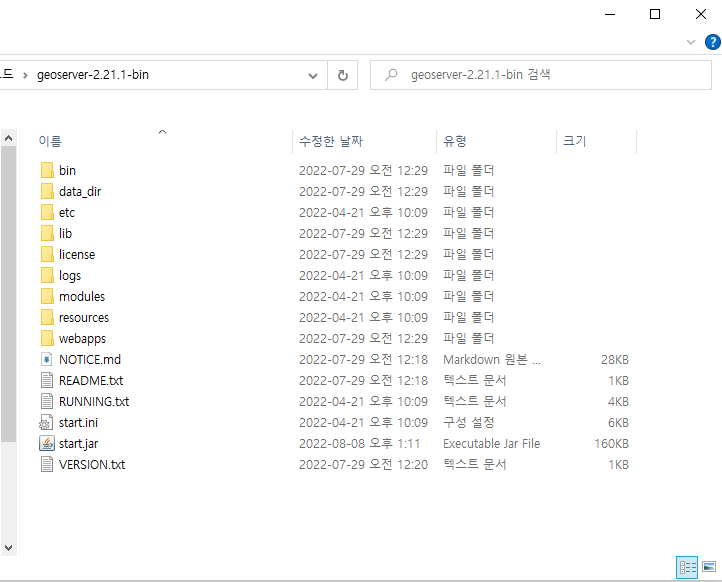The height and width of the screenshot is (582, 722).
Task: Switch to large thumbnails view icon
Action: [x=709, y=567]
